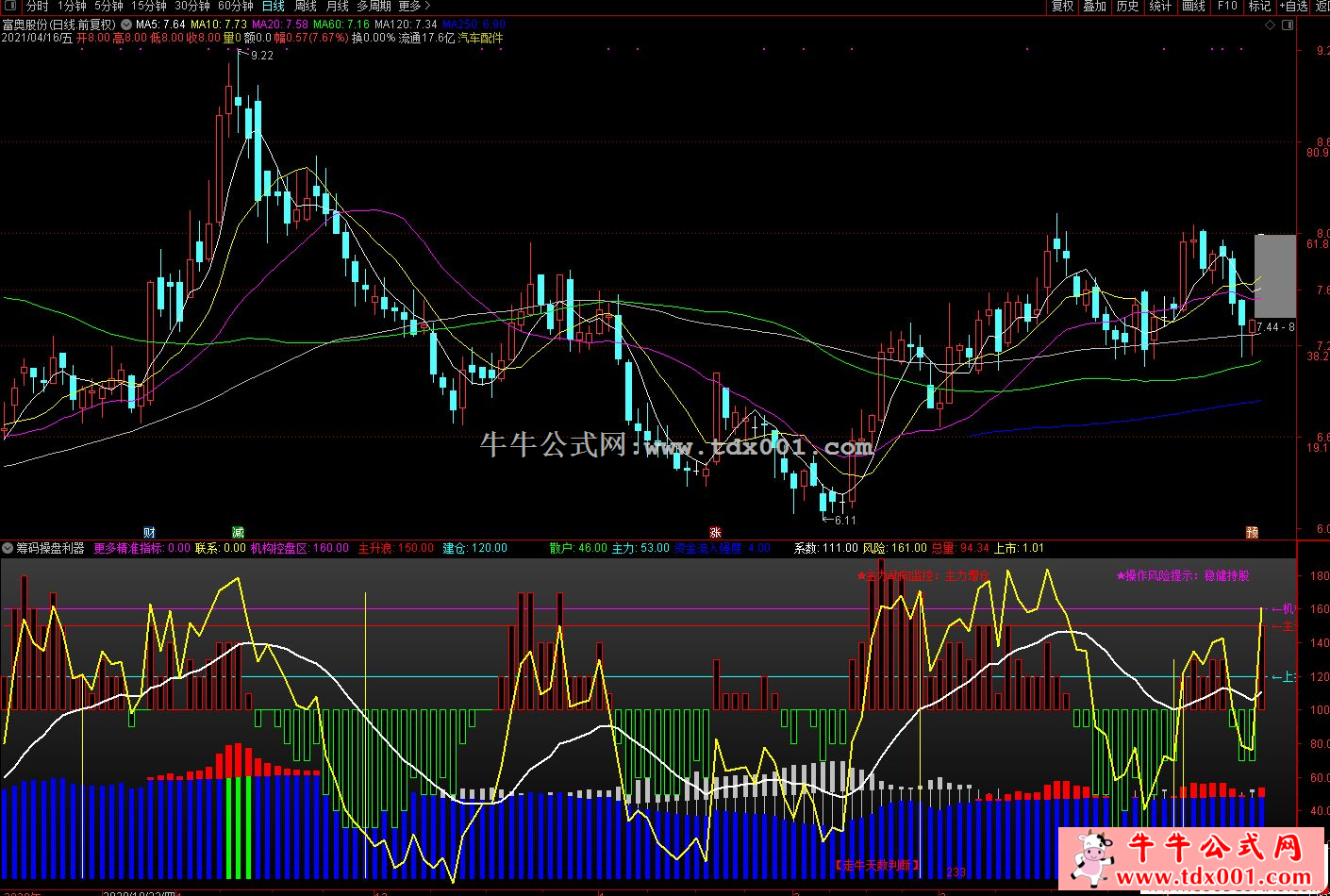Click the 标记 mark button
The height and width of the screenshot is (896, 1330).
pyautogui.click(x=1260, y=6)
